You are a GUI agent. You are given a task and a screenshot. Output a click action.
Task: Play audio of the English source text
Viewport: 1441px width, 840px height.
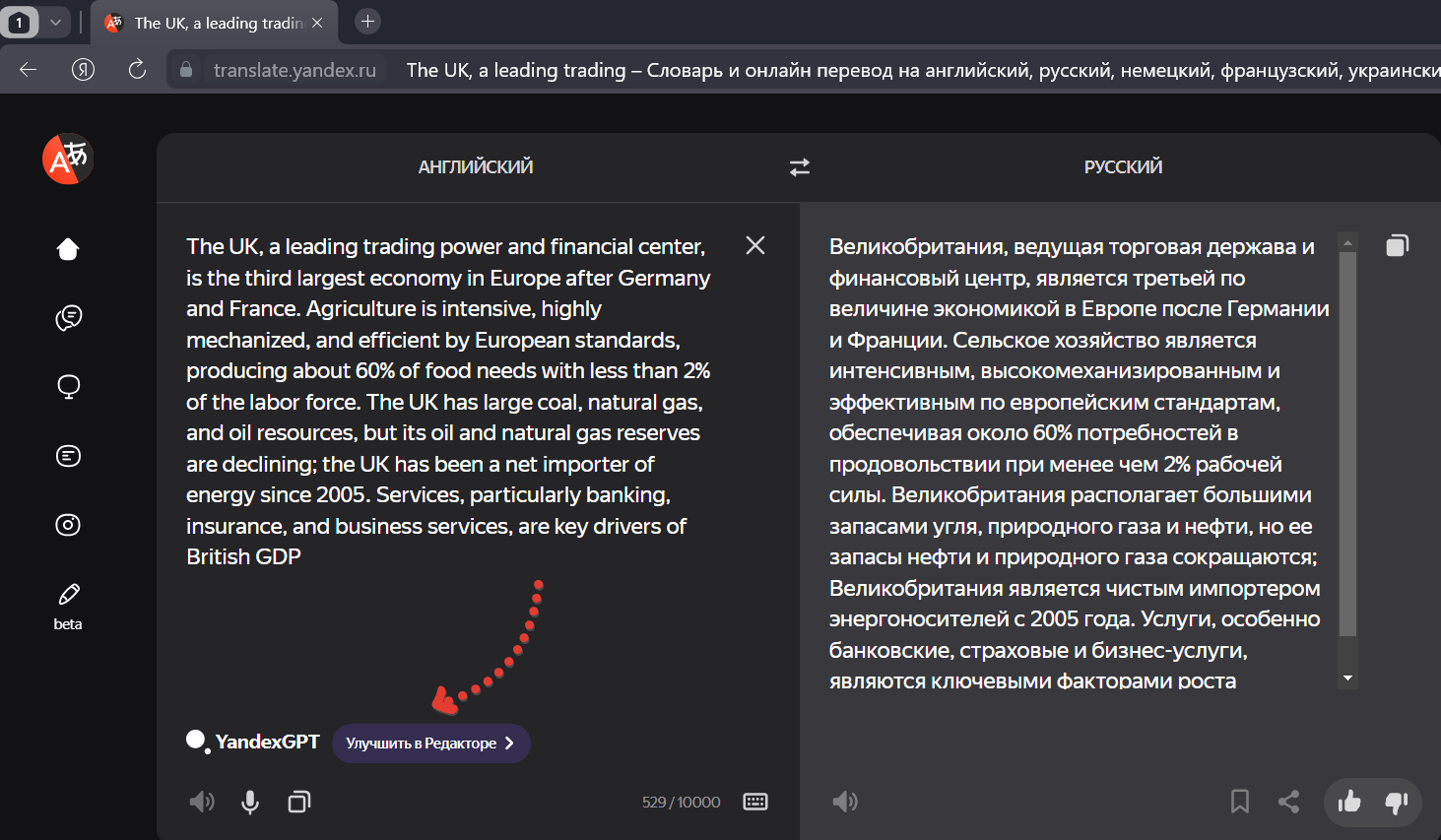point(202,802)
